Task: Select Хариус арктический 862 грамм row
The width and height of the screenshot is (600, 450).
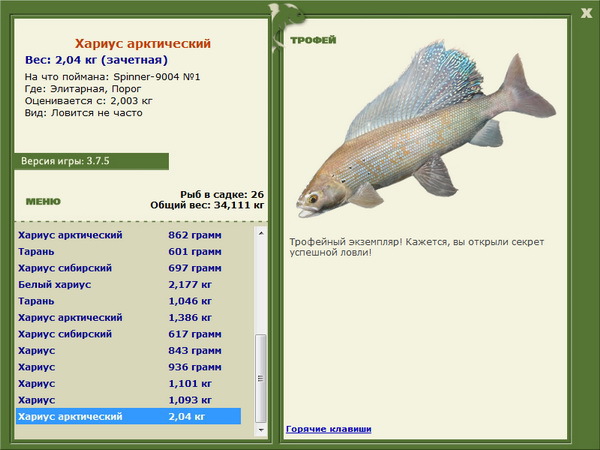Action: pyautogui.click(x=128, y=235)
